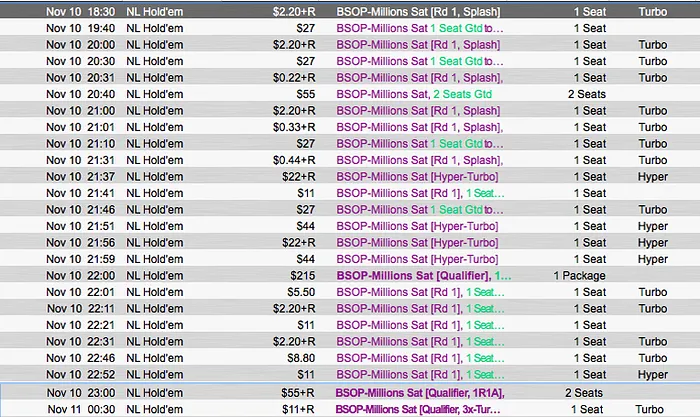
Task: Click the $0.33+R buy-in cell
Action: click(x=294, y=127)
